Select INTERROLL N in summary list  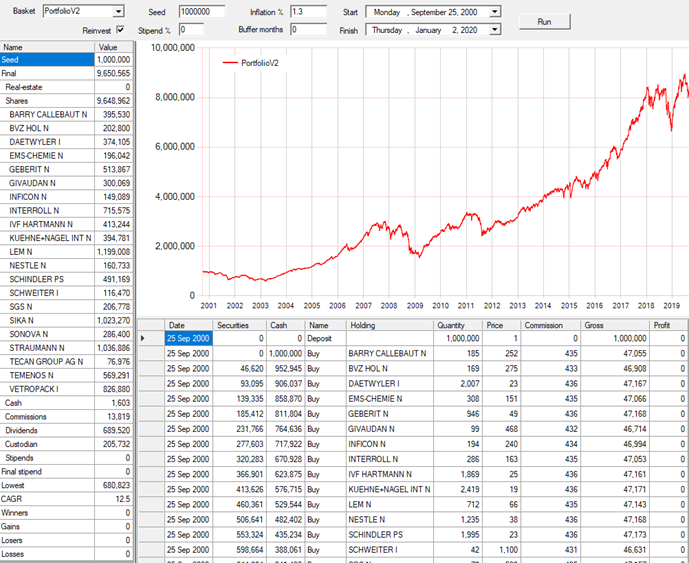click(66, 211)
